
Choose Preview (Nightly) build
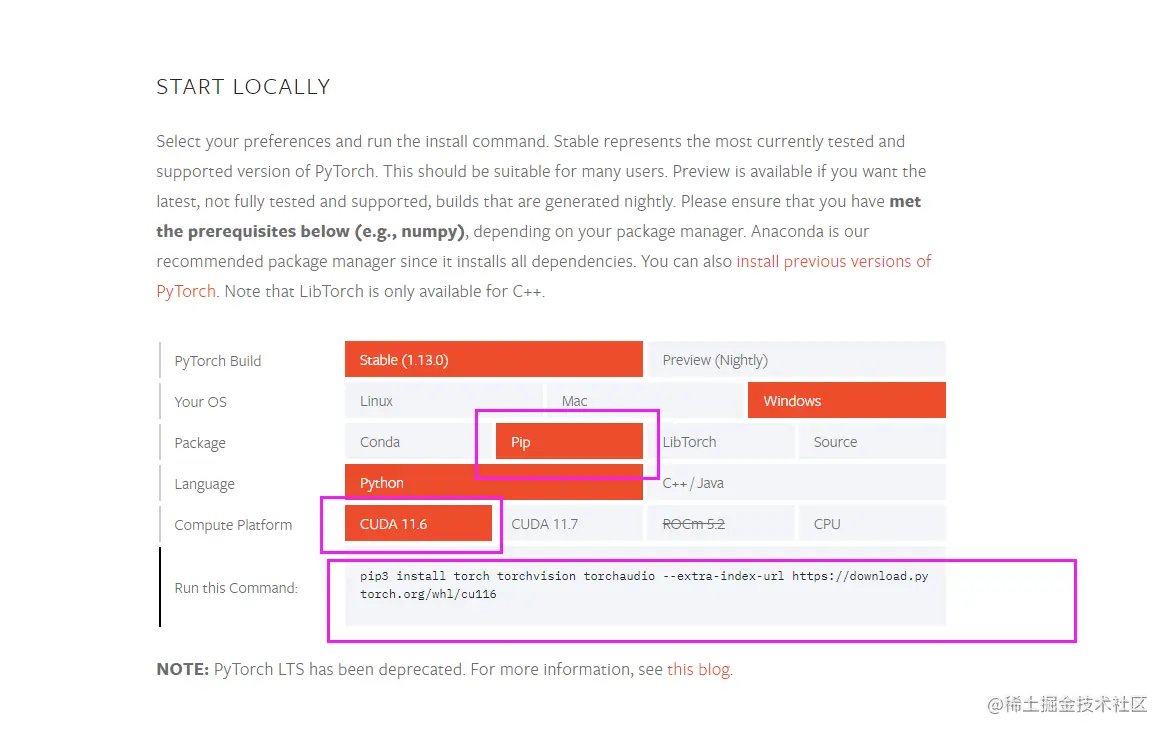pos(796,359)
